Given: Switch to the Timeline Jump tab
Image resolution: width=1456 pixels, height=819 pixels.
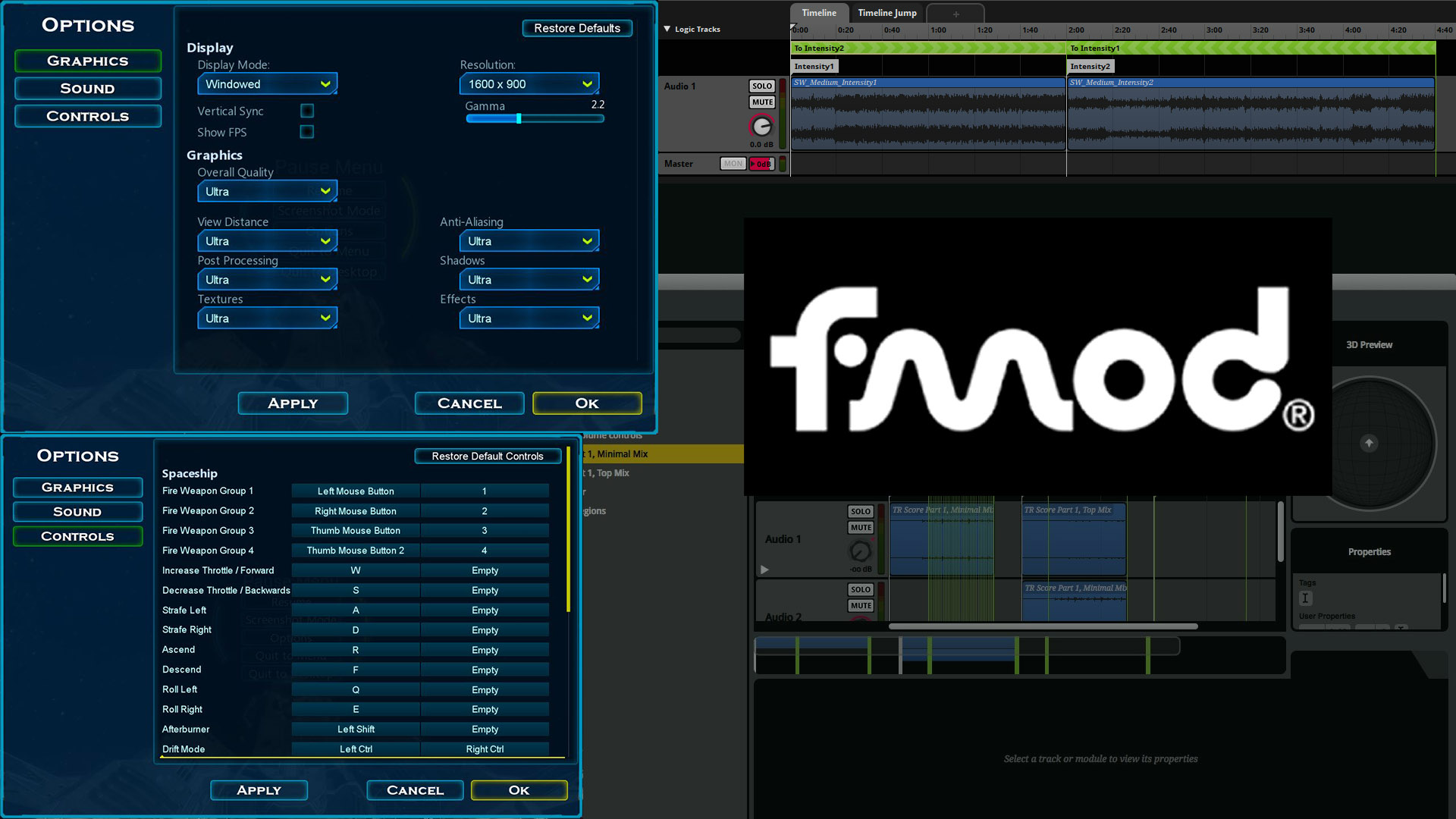Looking at the screenshot, I should coord(887,13).
